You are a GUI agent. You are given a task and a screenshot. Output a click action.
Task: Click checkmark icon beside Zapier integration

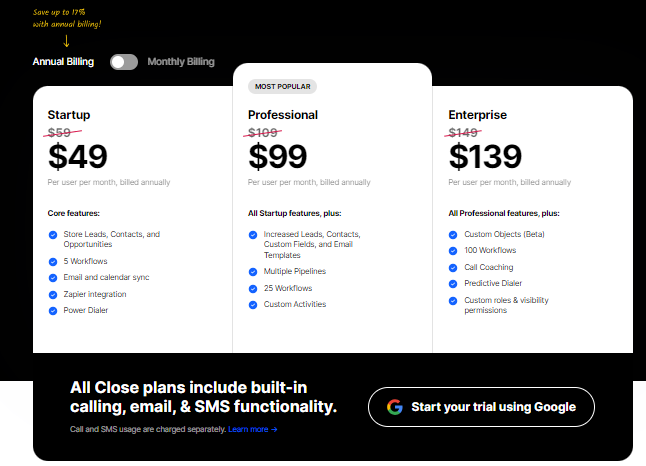53,294
